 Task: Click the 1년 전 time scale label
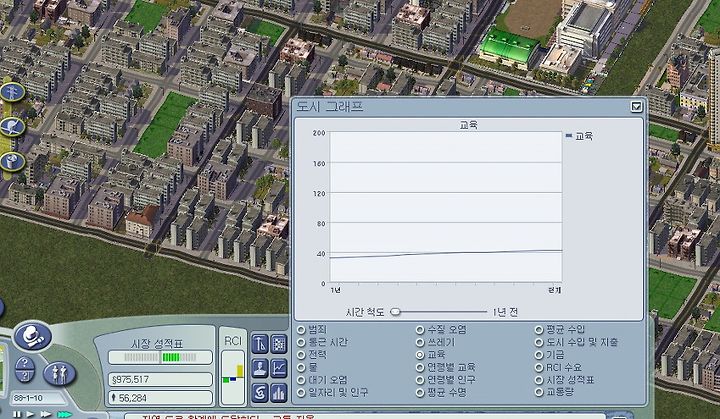click(505, 312)
